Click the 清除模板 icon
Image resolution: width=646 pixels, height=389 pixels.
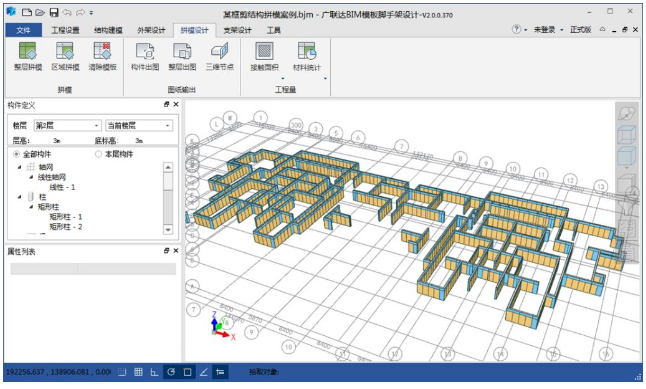(x=102, y=51)
